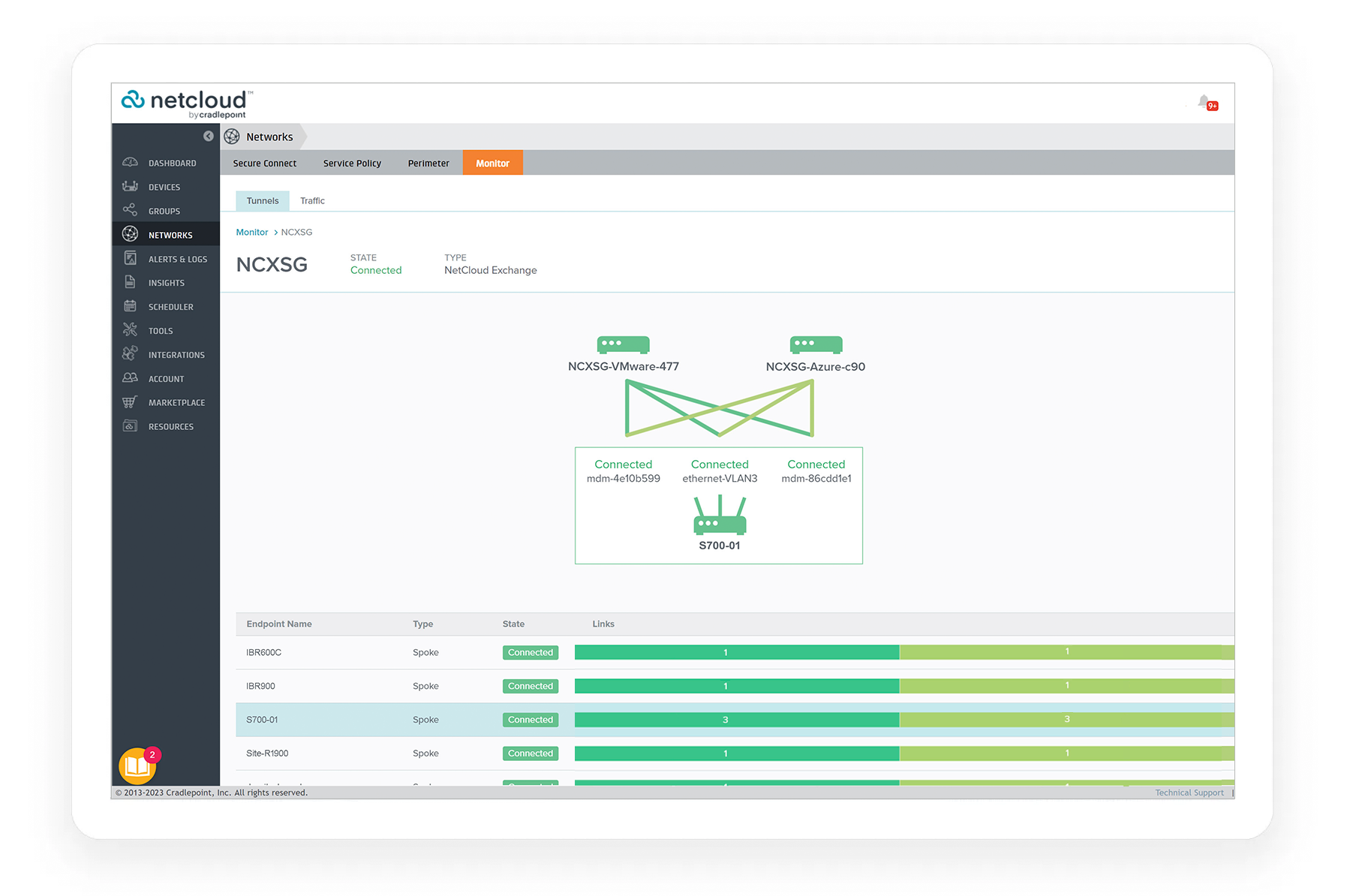Click the Alerts & Logs sidebar icon
The width and height of the screenshot is (1353, 896).
(130, 258)
